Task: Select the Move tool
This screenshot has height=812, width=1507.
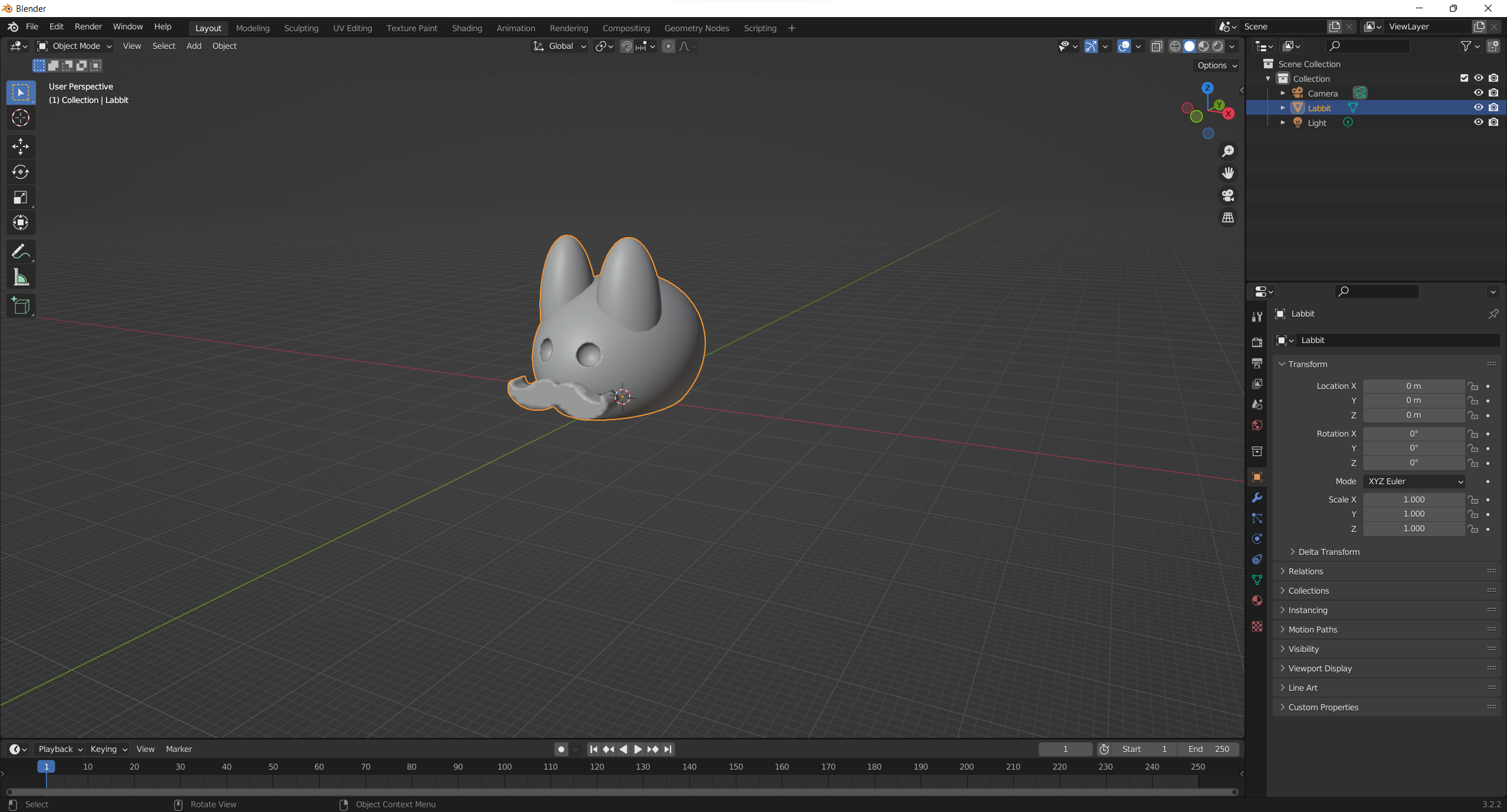Action: 21,146
